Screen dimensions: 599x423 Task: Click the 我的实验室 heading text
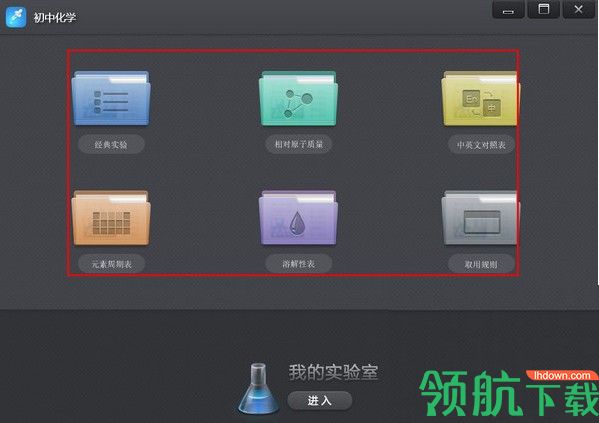click(333, 372)
